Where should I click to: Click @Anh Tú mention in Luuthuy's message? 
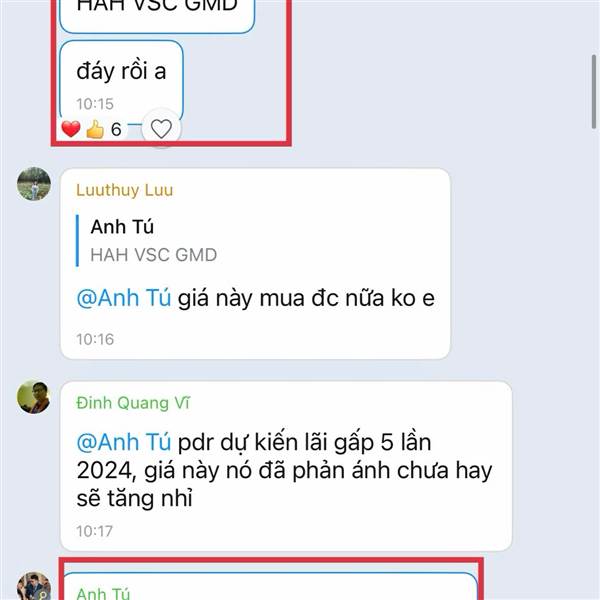pyautogui.click(x=124, y=298)
